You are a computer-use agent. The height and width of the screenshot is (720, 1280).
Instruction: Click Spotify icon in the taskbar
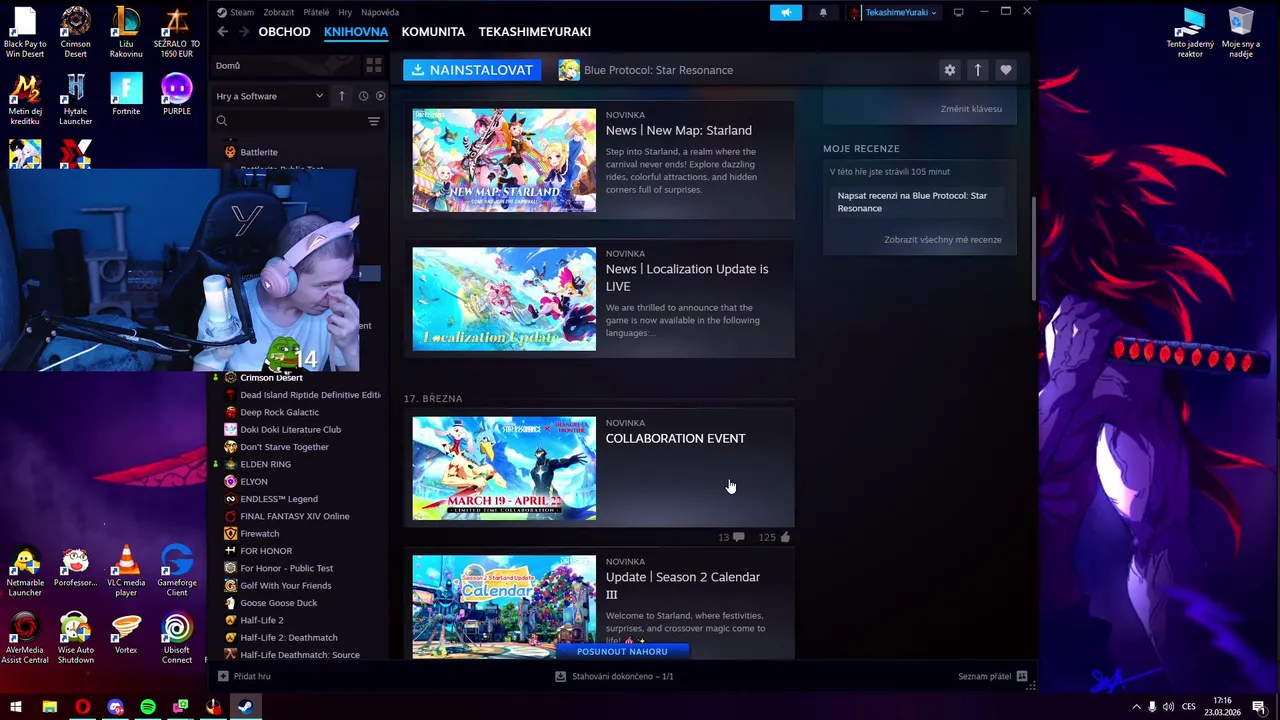pyautogui.click(x=148, y=707)
